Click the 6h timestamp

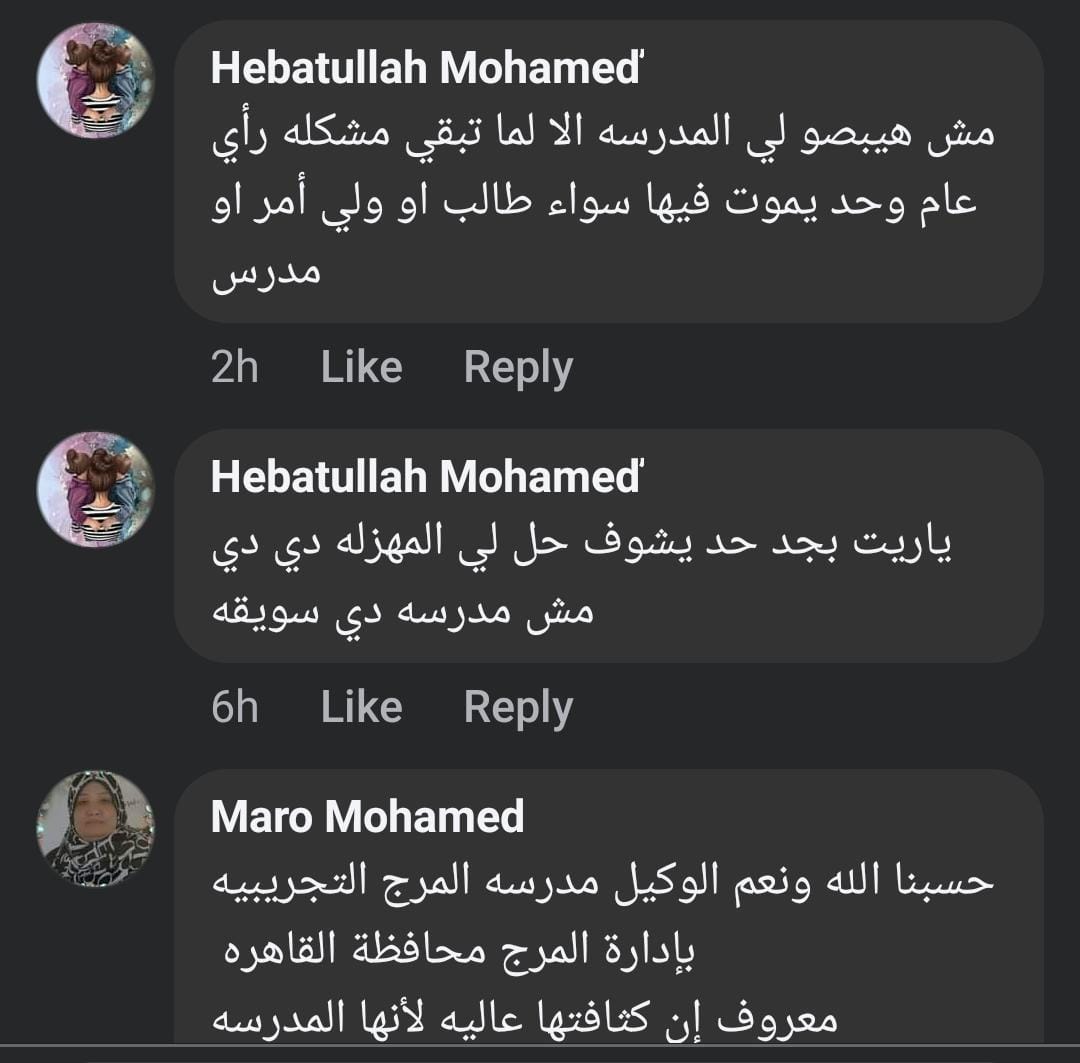click(235, 707)
